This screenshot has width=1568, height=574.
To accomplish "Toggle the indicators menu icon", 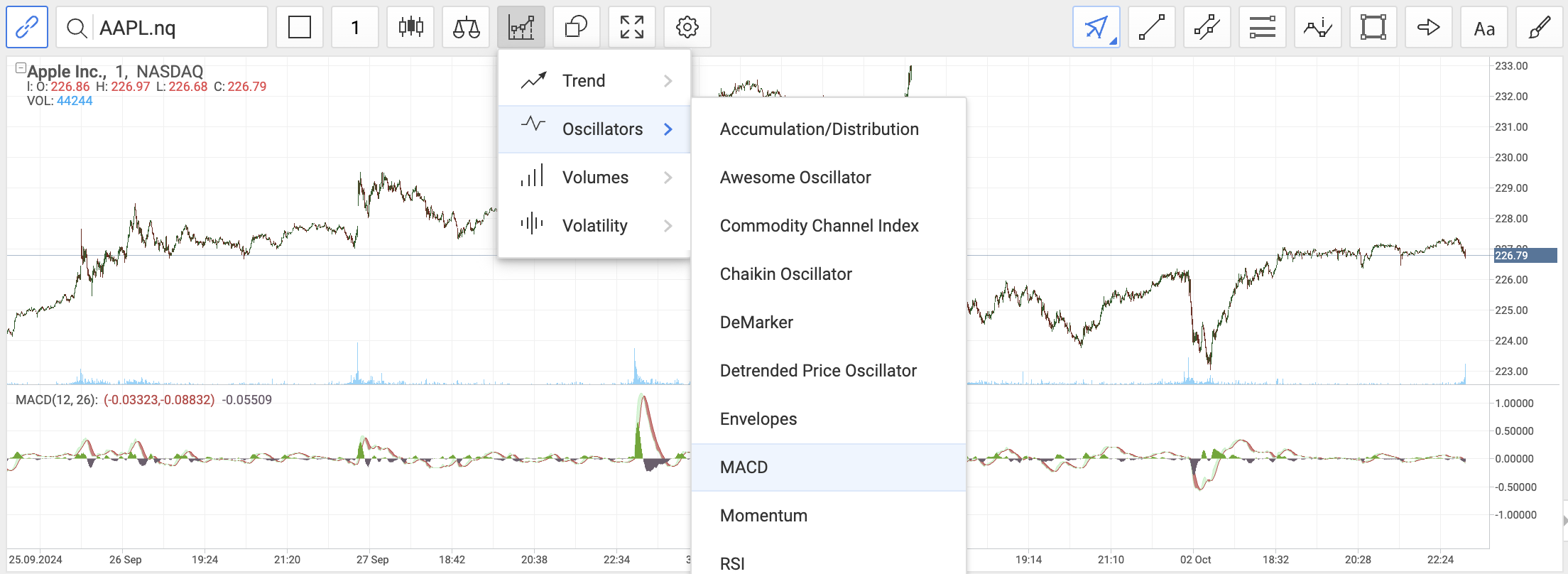I will point(521,27).
